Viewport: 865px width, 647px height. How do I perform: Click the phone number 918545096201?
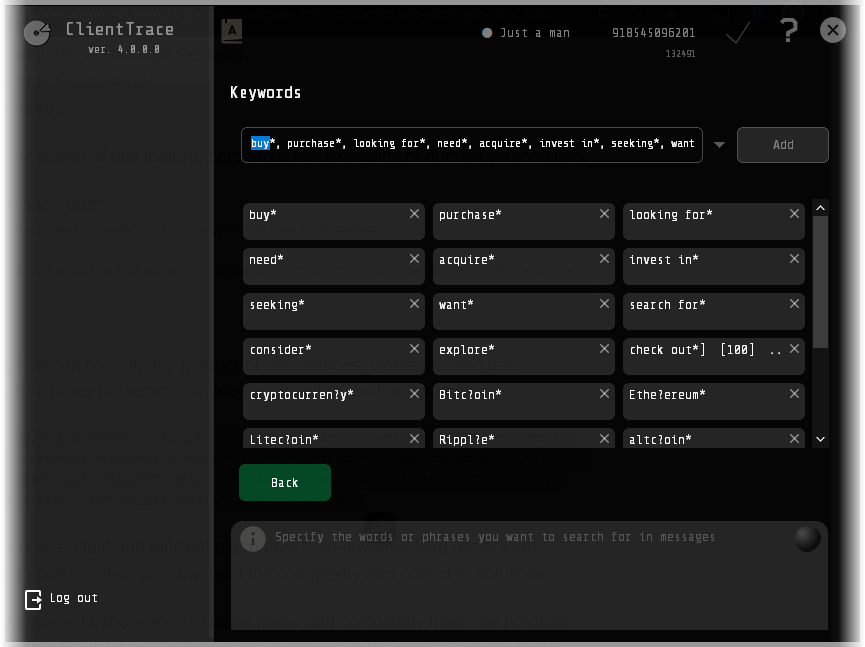pos(653,33)
